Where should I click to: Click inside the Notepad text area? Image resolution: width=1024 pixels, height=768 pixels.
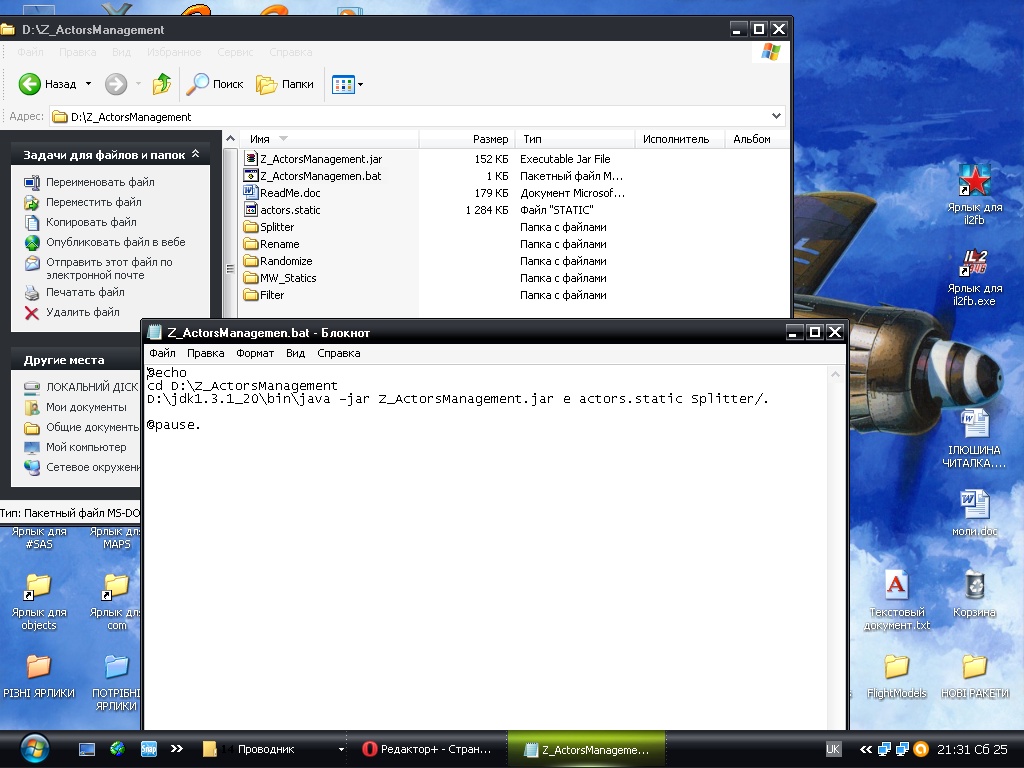point(480,550)
